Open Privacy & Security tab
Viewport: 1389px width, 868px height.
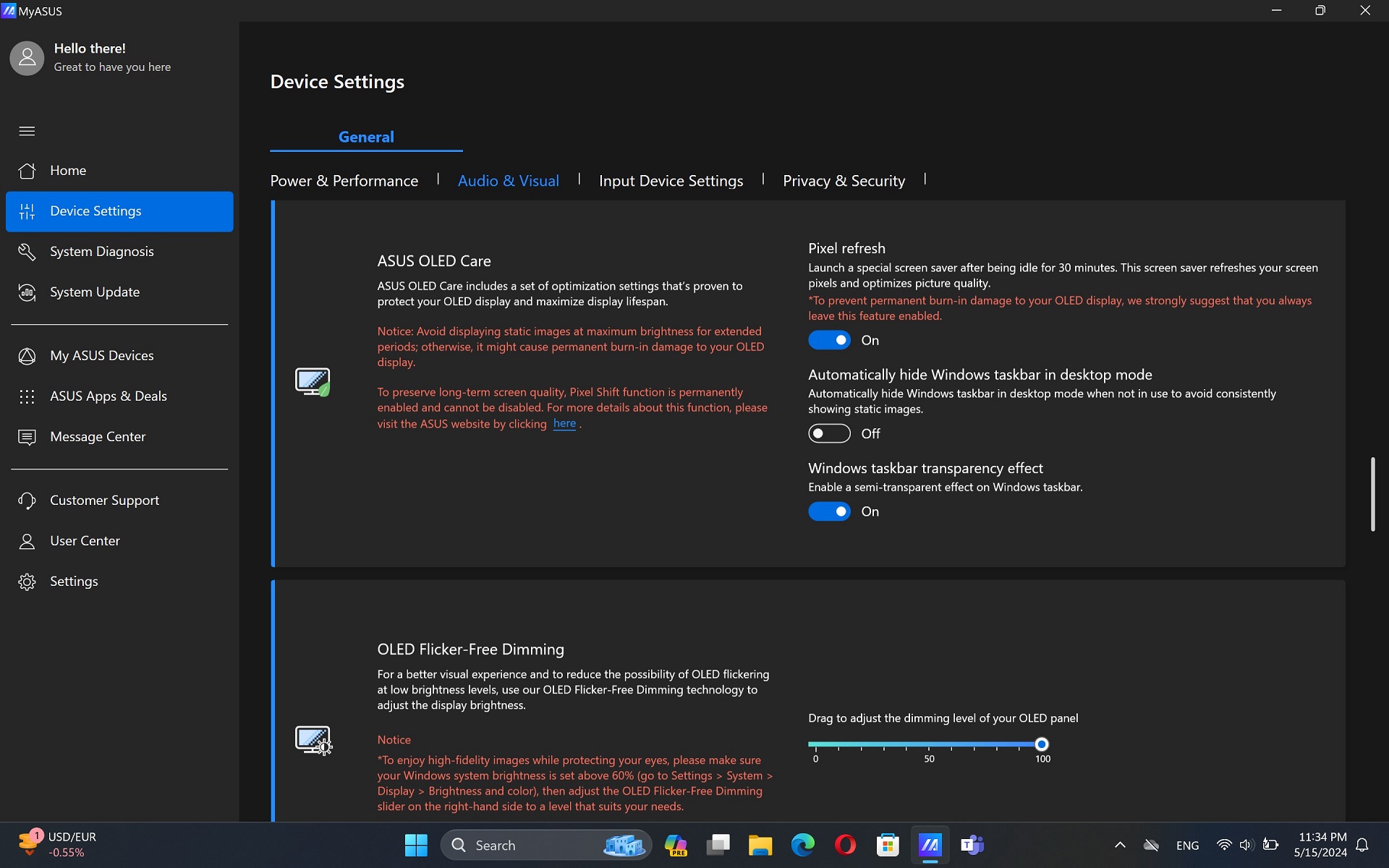(844, 181)
